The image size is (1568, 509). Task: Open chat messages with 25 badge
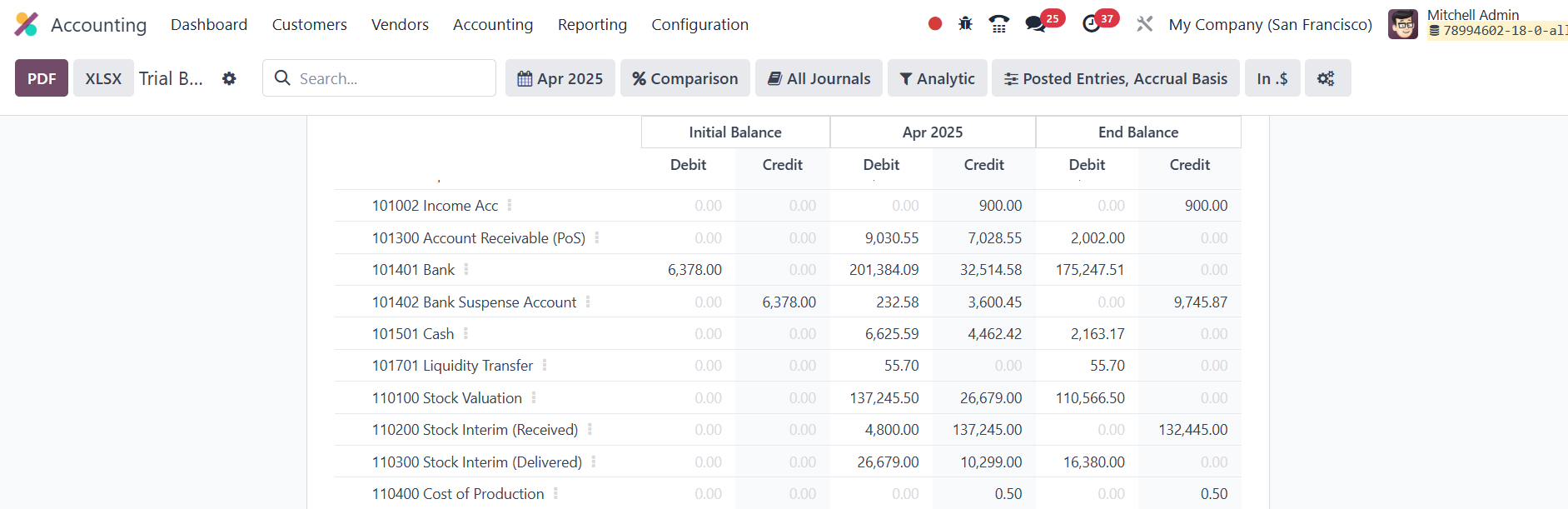[x=1036, y=24]
